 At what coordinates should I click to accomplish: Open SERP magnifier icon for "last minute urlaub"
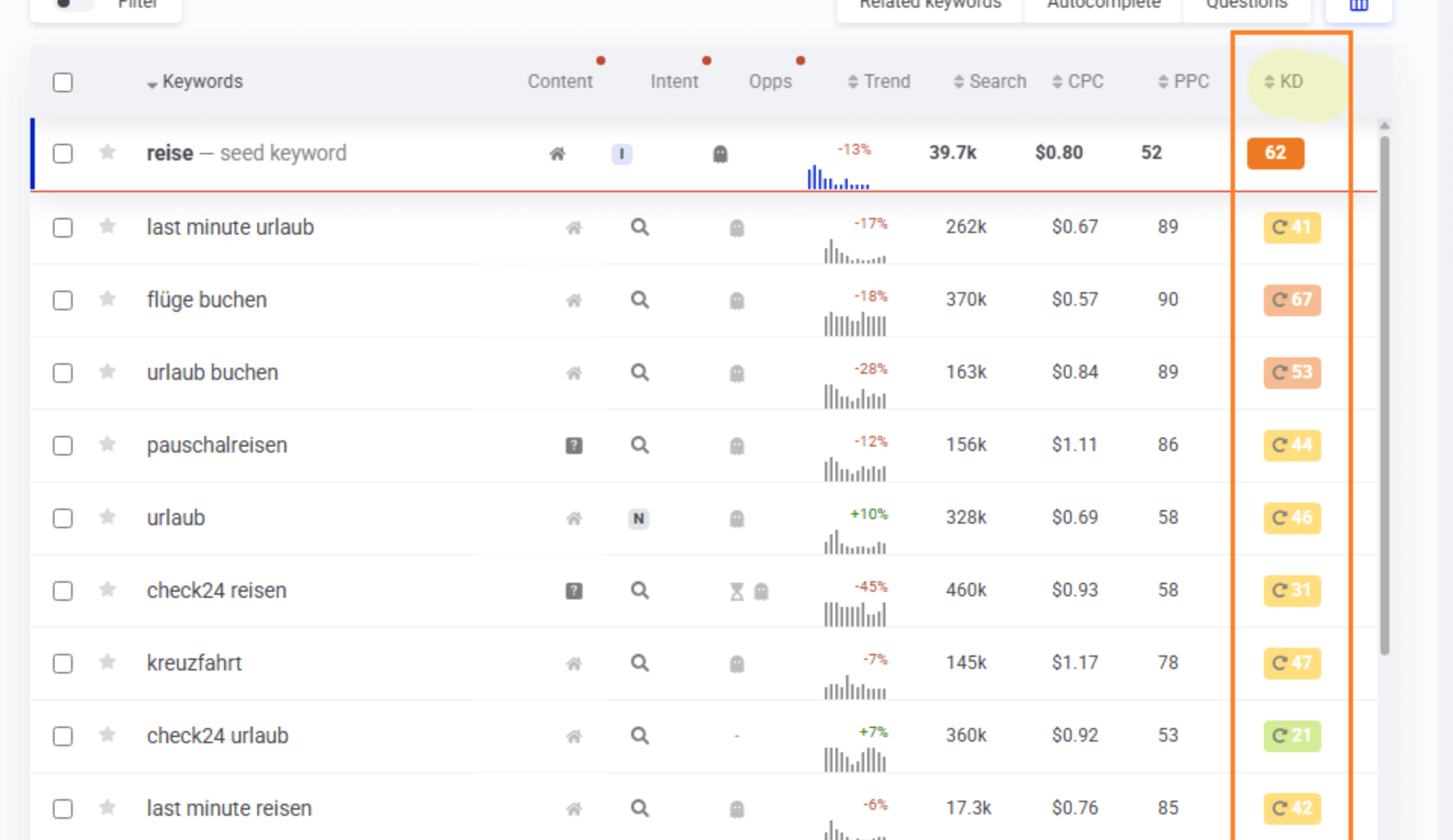639,227
